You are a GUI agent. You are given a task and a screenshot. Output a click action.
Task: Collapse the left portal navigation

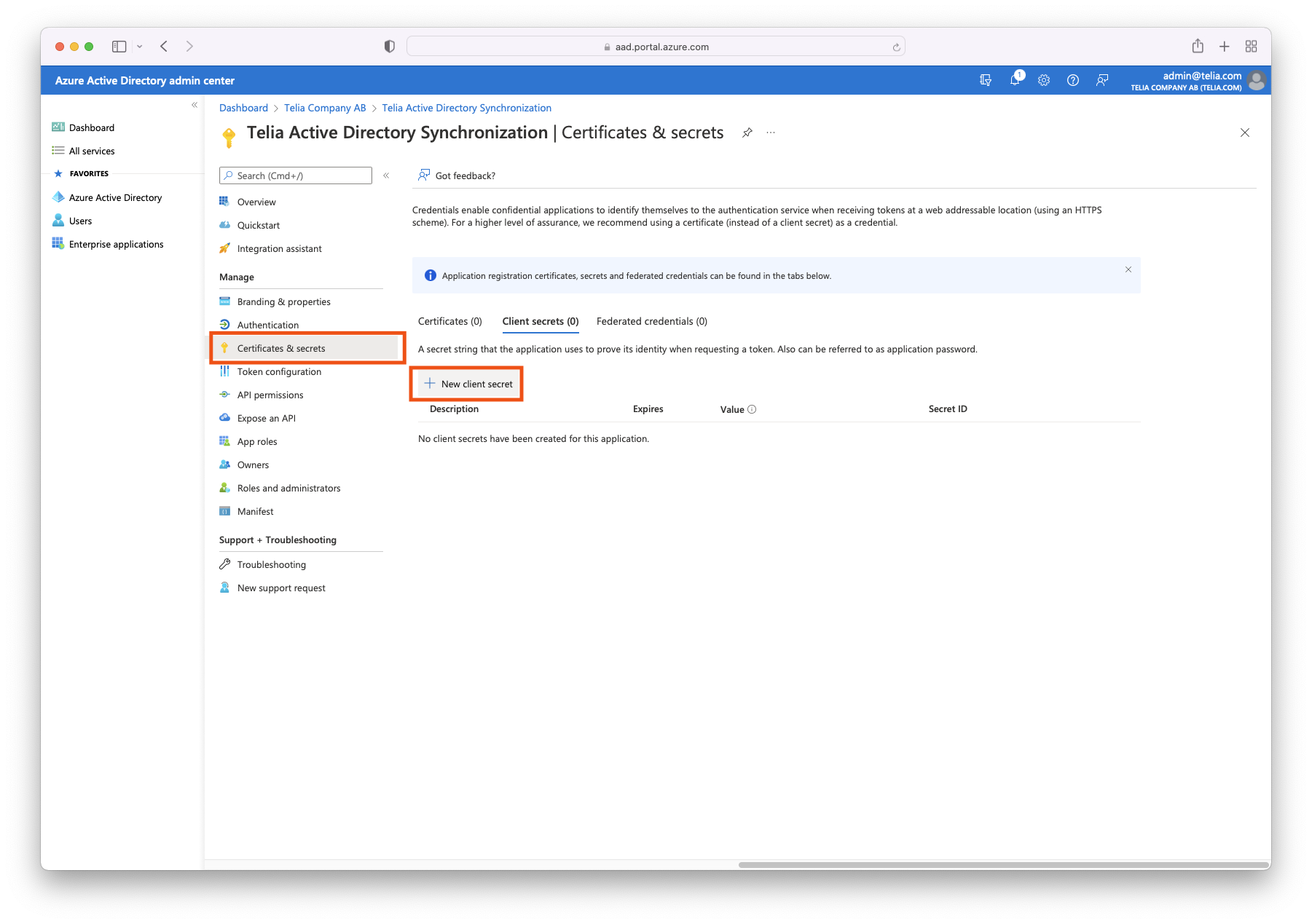click(195, 105)
